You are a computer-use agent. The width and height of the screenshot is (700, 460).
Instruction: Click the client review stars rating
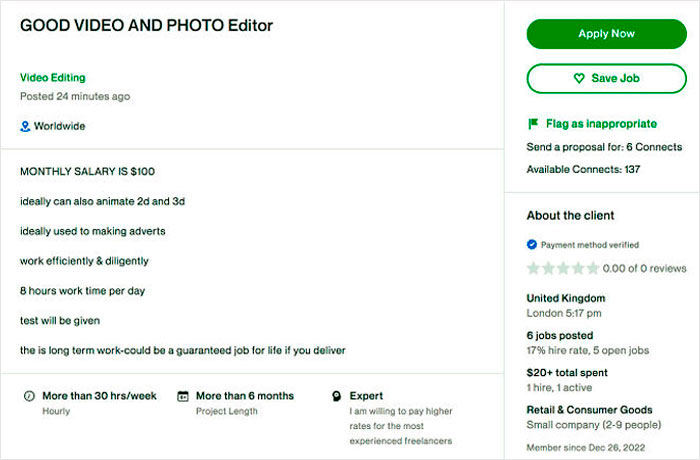(x=563, y=268)
